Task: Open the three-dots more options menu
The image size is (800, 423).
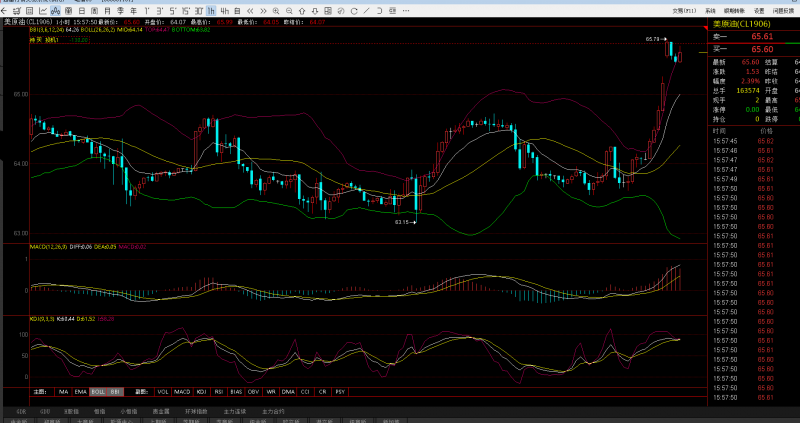Action: click(x=406, y=11)
